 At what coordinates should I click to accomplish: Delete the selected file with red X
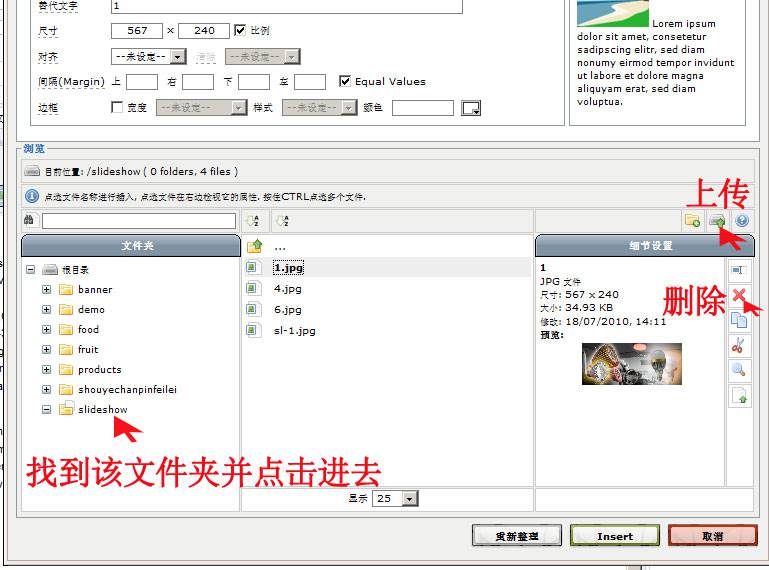click(739, 295)
